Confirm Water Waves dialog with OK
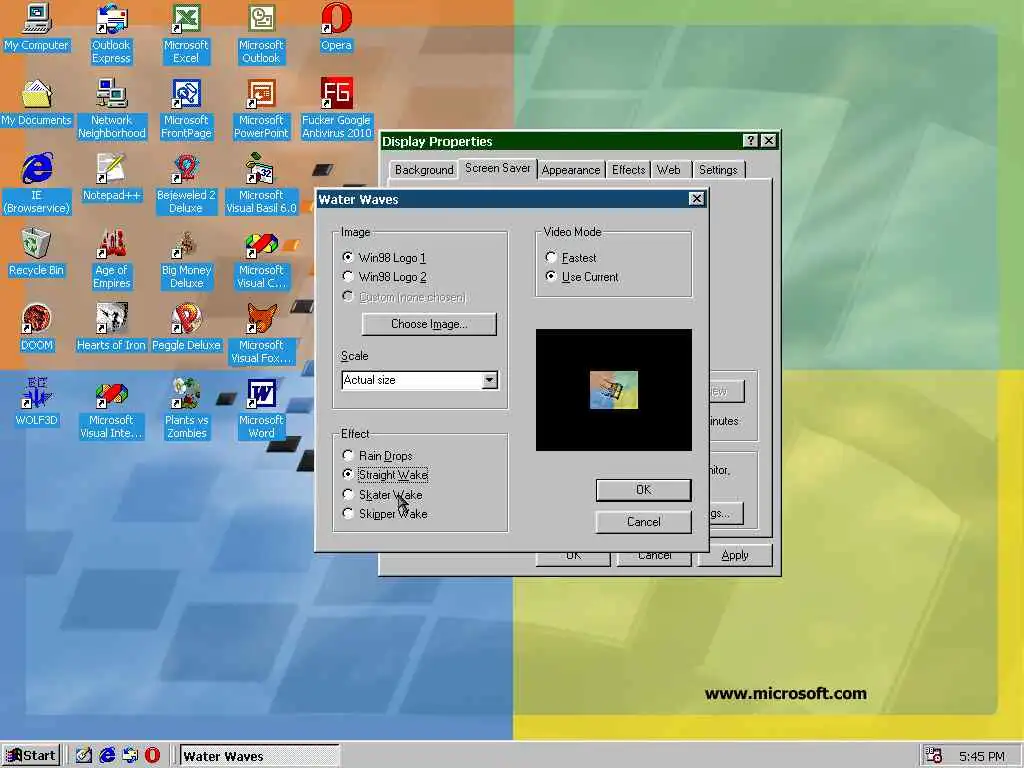The height and width of the screenshot is (768, 1024). tap(643, 490)
